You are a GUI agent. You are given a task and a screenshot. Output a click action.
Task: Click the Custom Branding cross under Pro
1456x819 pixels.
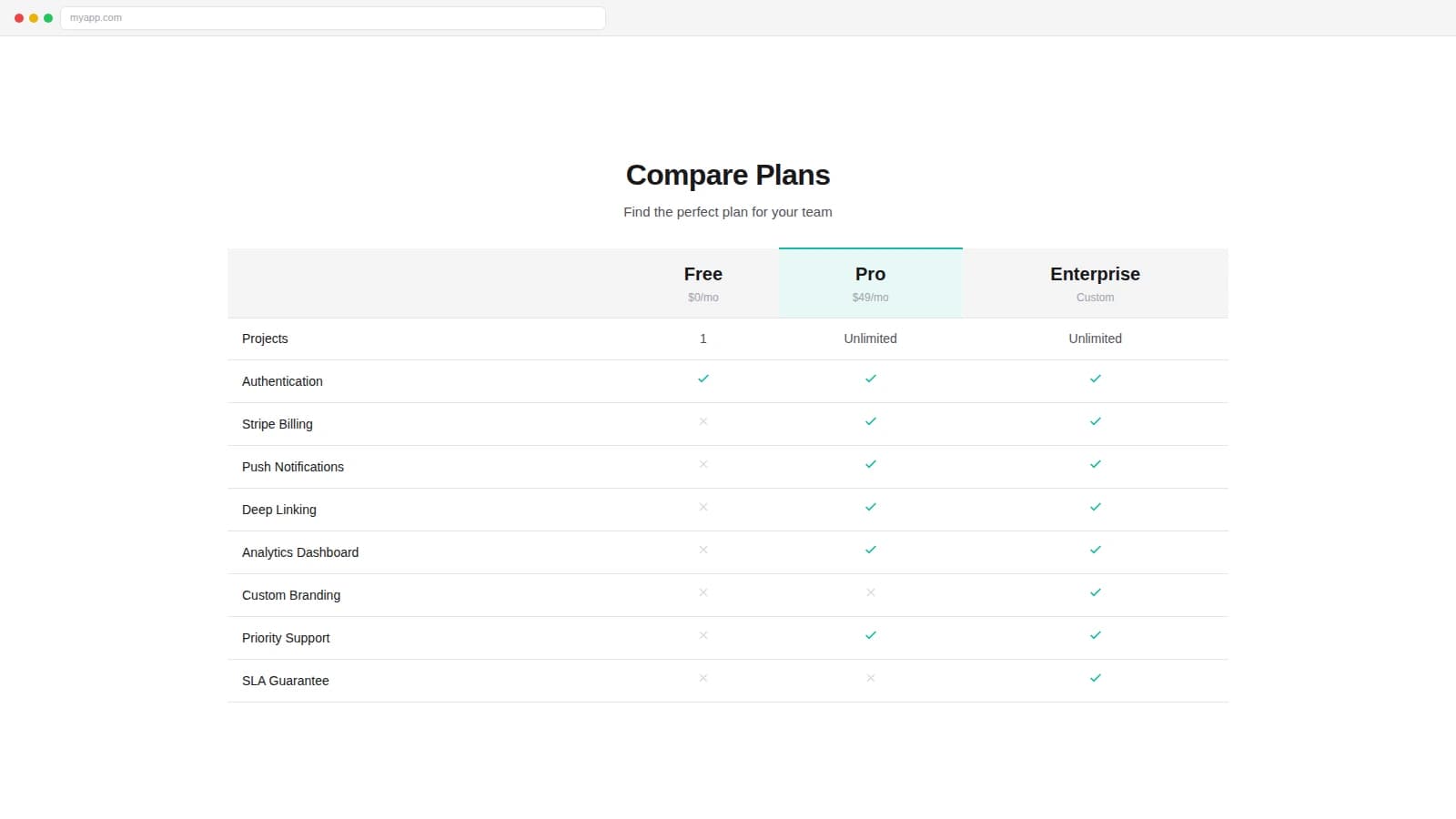pyautogui.click(x=871, y=592)
